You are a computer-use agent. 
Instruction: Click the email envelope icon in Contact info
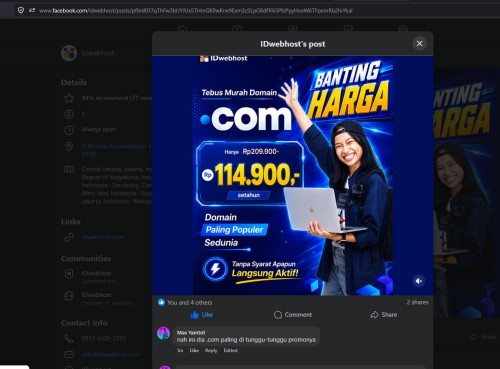click(69, 354)
